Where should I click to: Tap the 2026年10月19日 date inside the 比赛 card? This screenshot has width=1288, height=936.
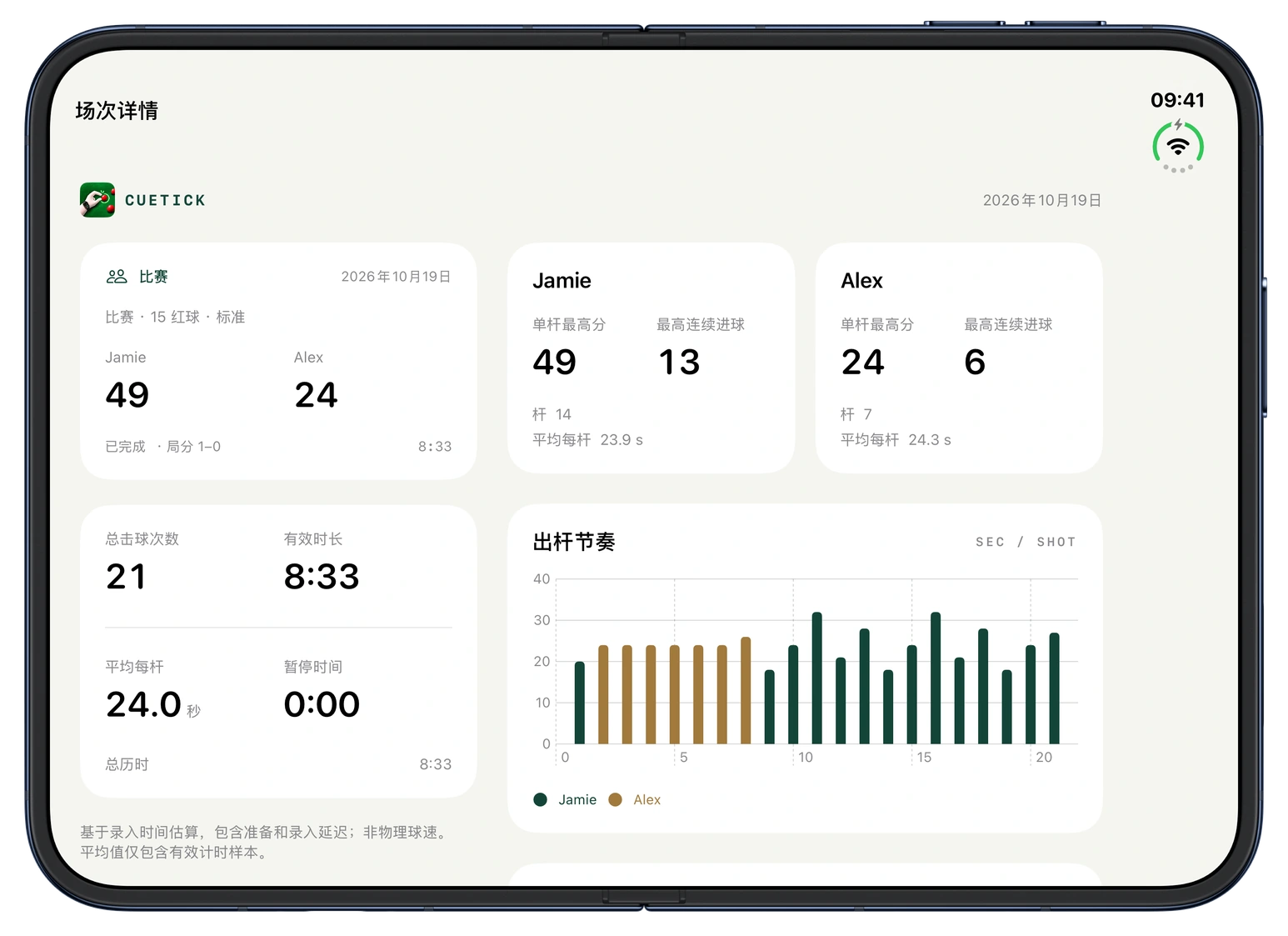pyautogui.click(x=396, y=277)
